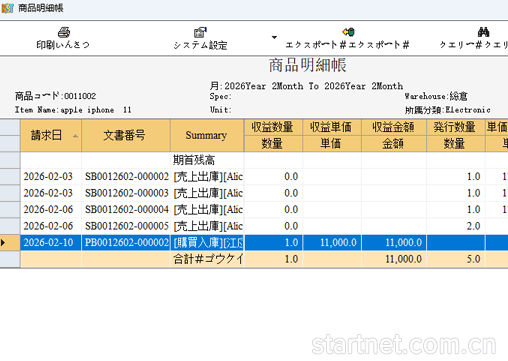Click the 合計 total row label

click(x=208, y=259)
